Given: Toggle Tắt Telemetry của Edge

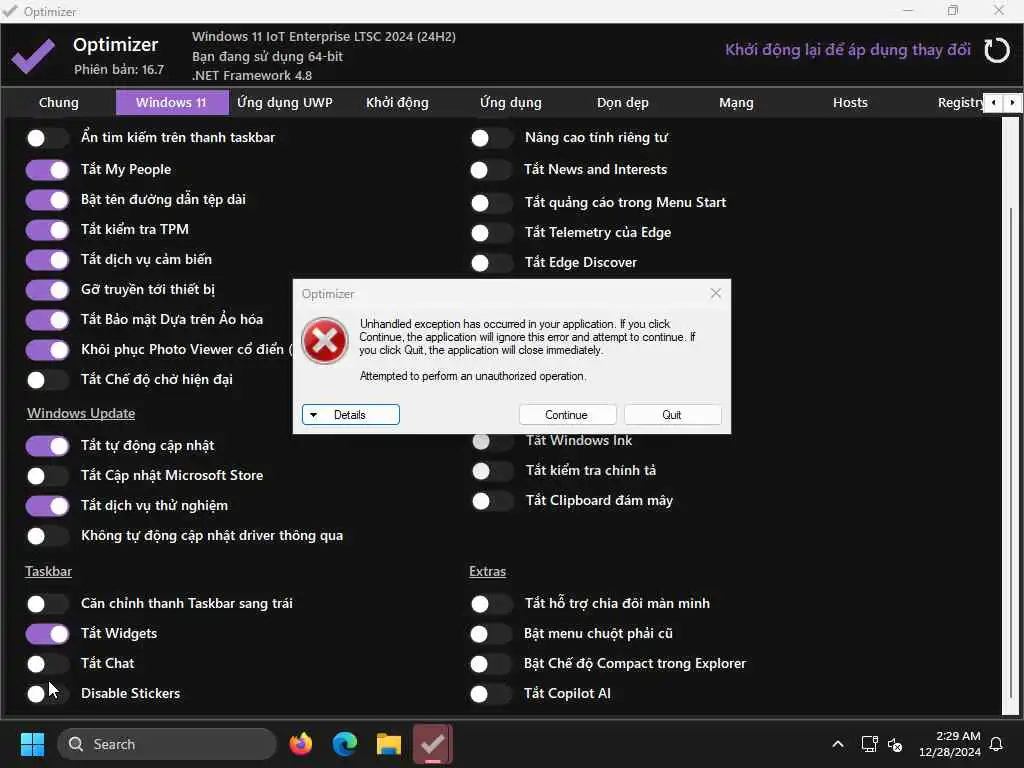Looking at the screenshot, I should (x=491, y=232).
